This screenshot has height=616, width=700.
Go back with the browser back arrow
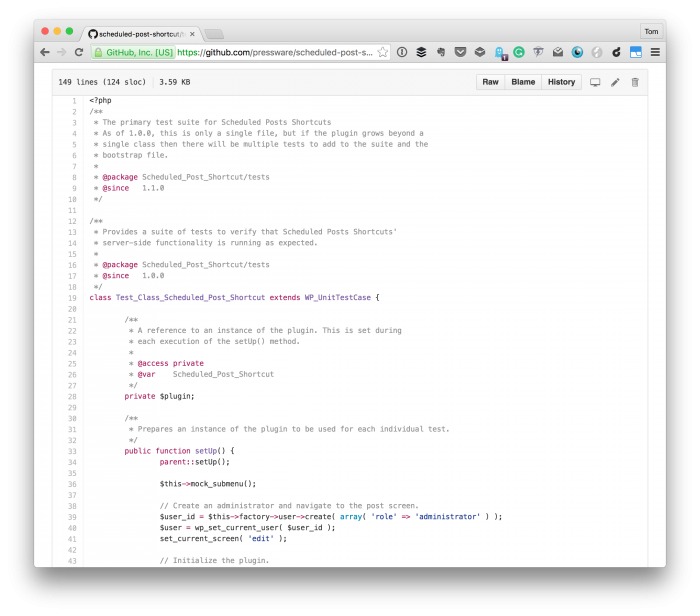click(x=45, y=52)
